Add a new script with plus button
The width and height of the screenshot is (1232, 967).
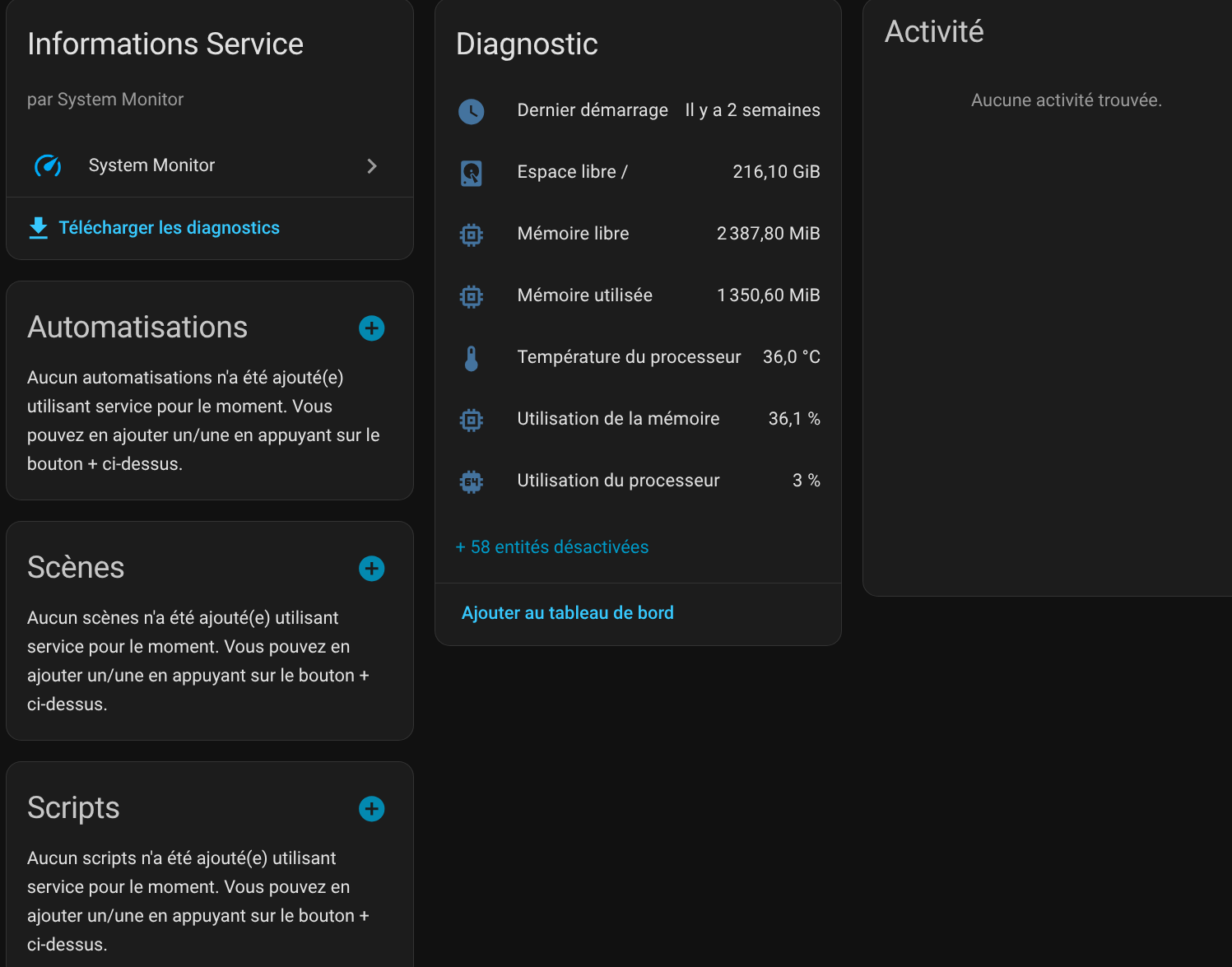click(x=371, y=809)
